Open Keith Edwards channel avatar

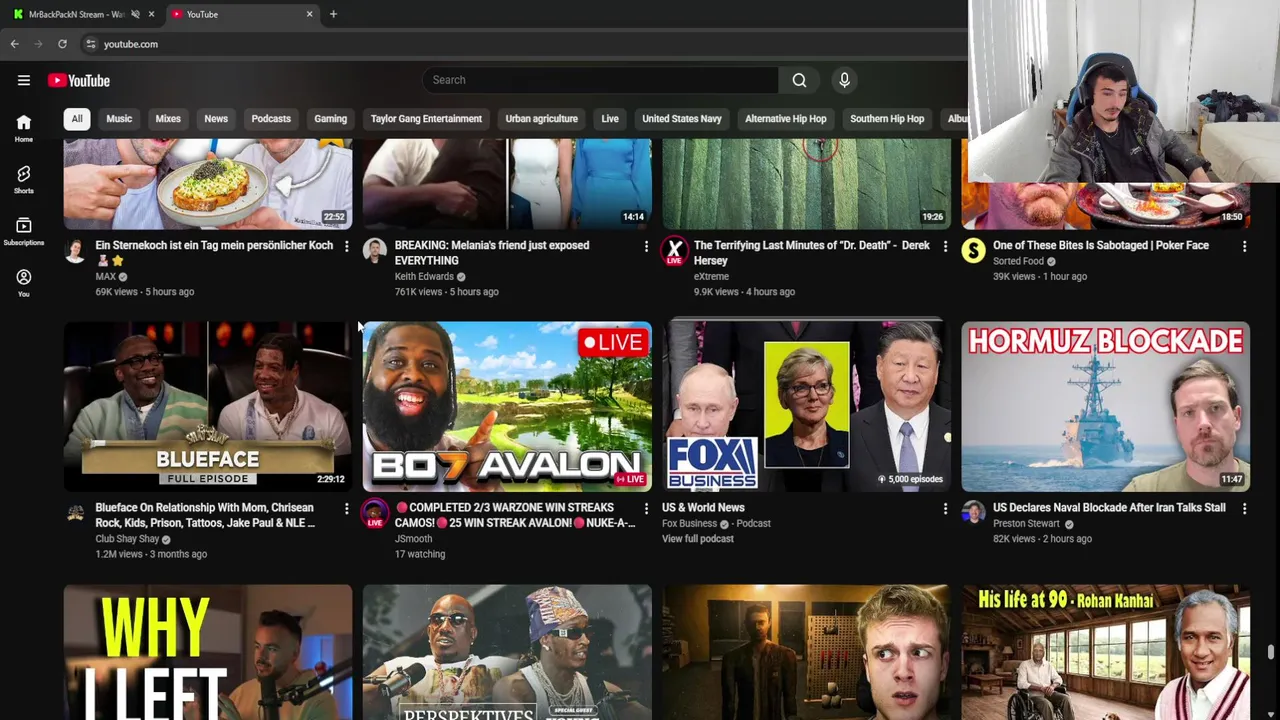pyautogui.click(x=374, y=250)
